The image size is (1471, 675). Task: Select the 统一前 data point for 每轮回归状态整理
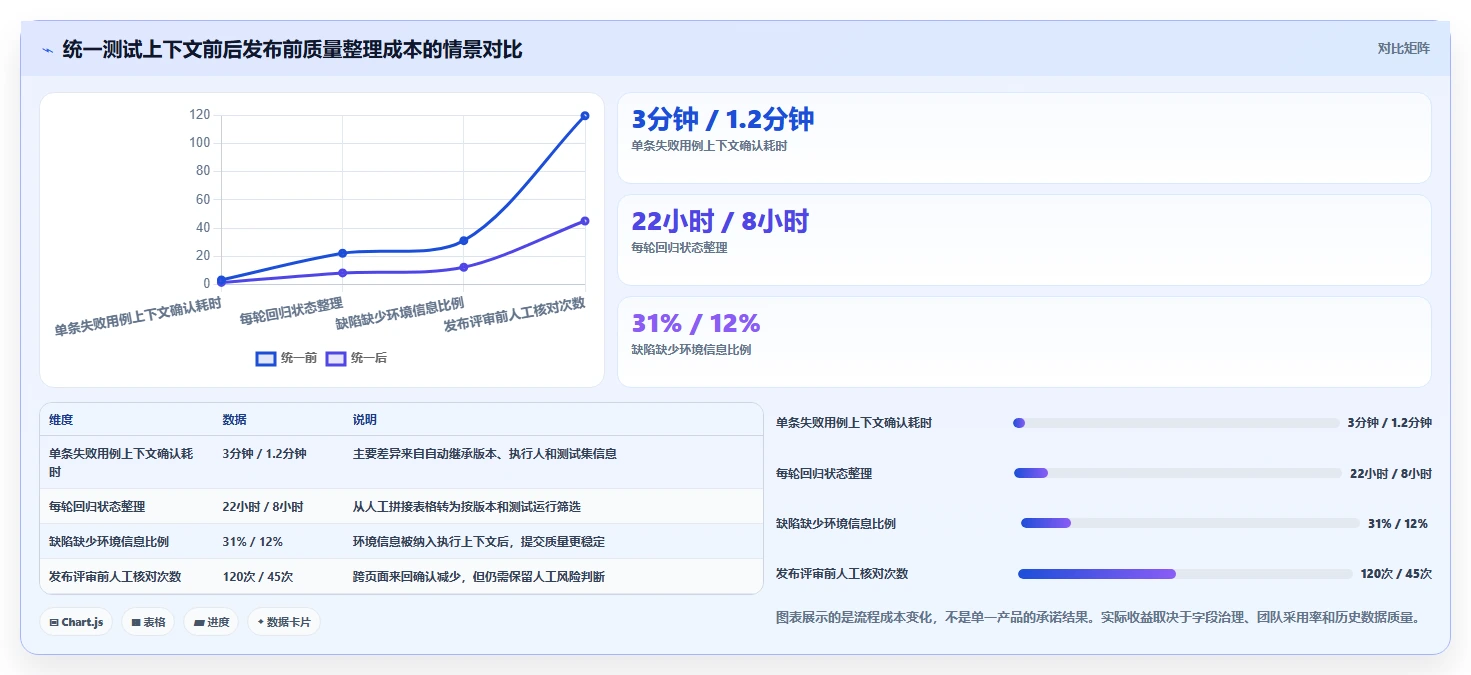point(342,253)
